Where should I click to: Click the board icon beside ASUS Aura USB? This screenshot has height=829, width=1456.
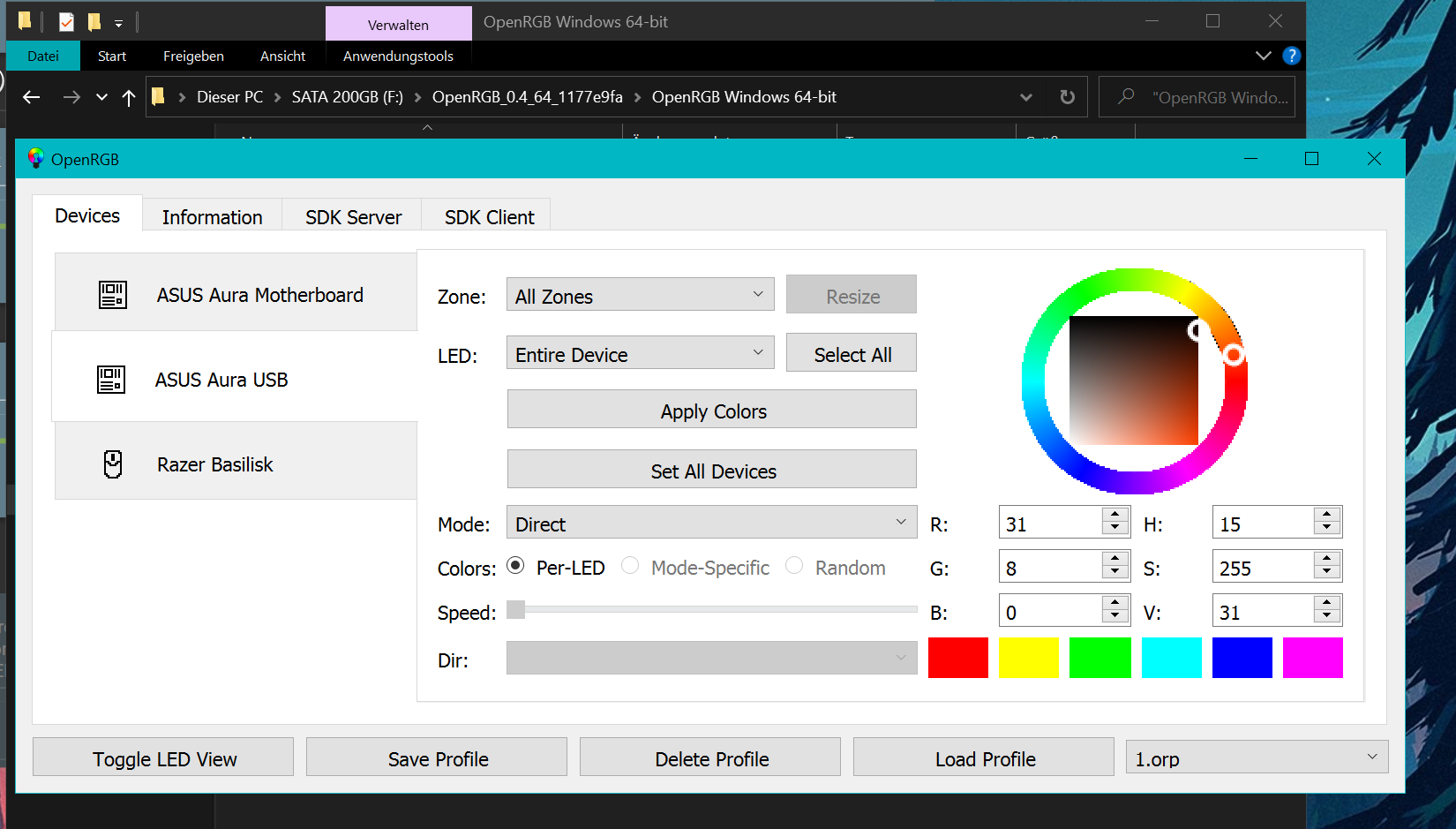pyautogui.click(x=111, y=380)
